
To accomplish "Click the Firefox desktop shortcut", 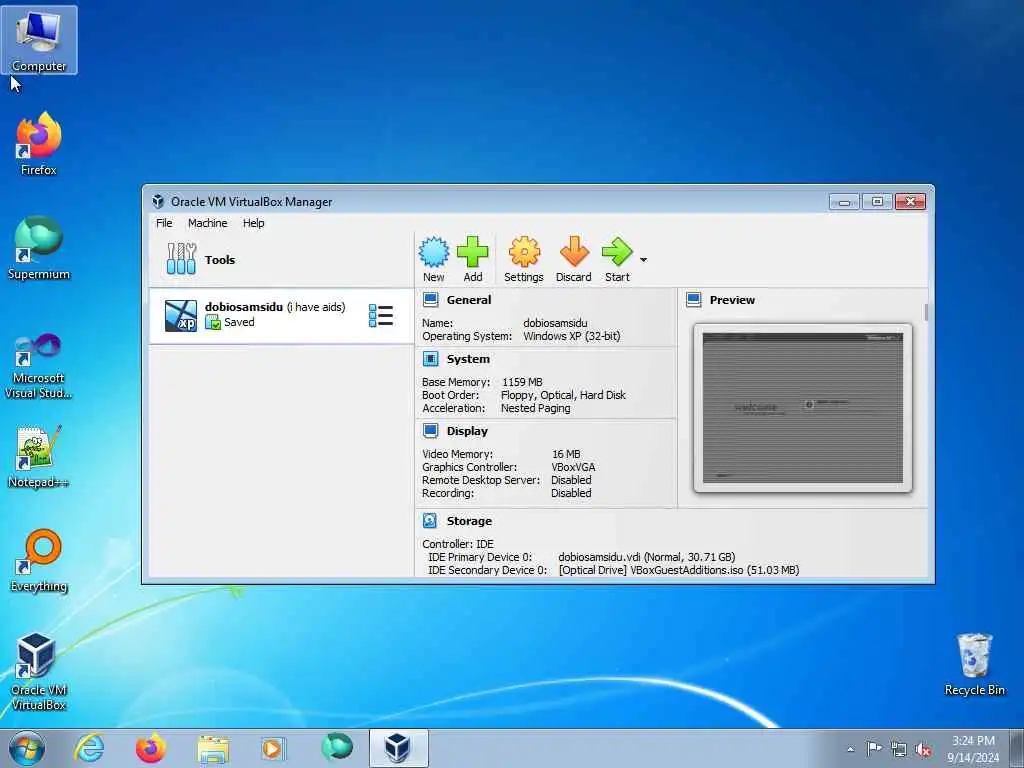I will pyautogui.click(x=39, y=144).
